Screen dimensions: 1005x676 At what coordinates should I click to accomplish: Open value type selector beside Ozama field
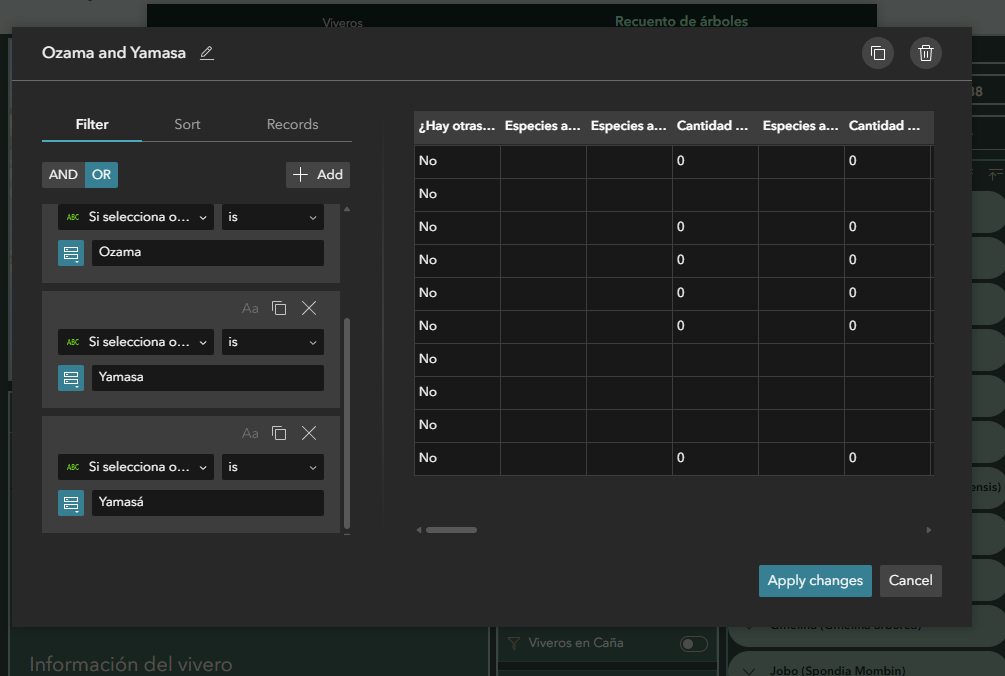tap(71, 252)
